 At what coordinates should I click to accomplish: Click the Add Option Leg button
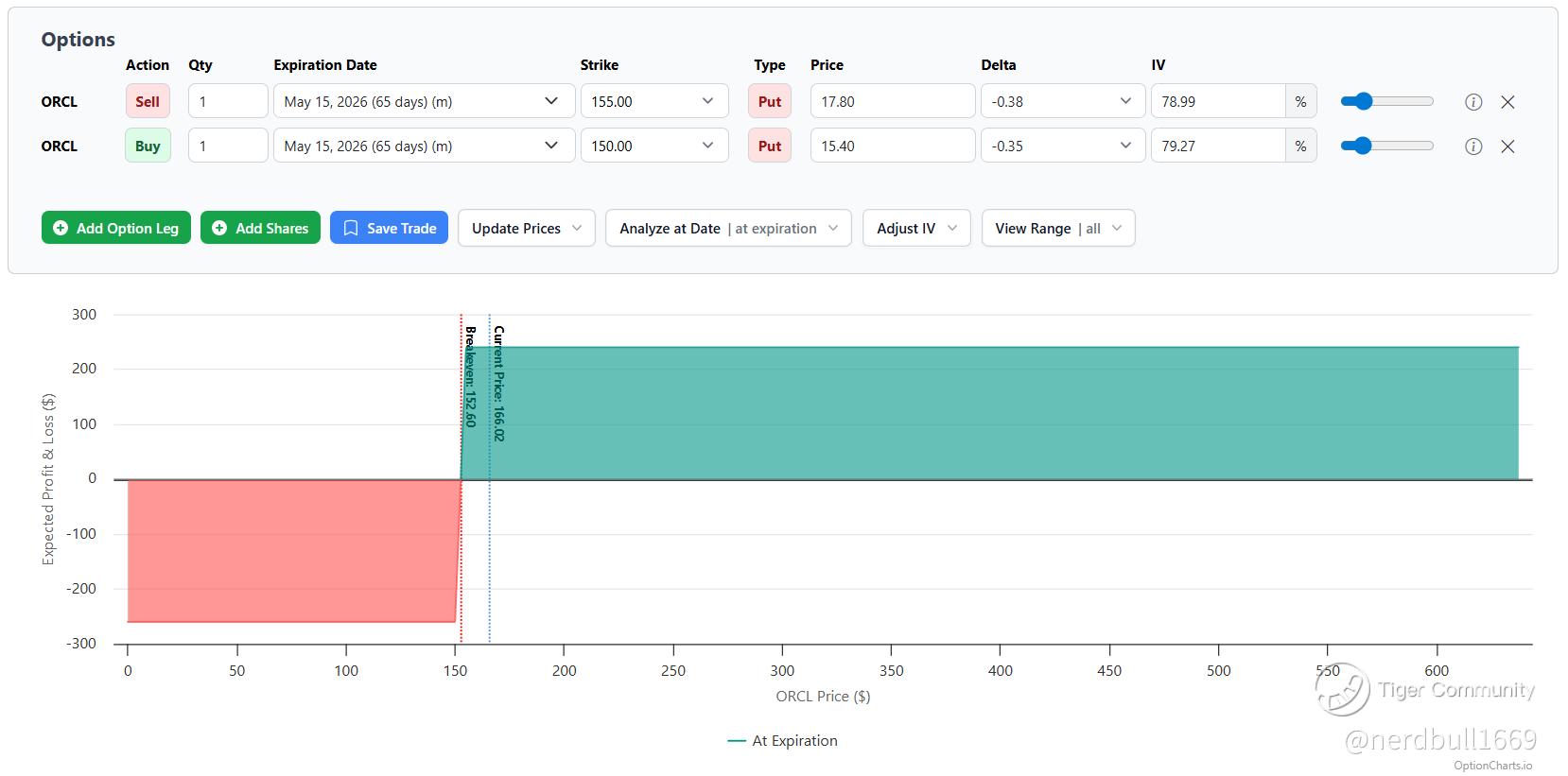pos(116,228)
